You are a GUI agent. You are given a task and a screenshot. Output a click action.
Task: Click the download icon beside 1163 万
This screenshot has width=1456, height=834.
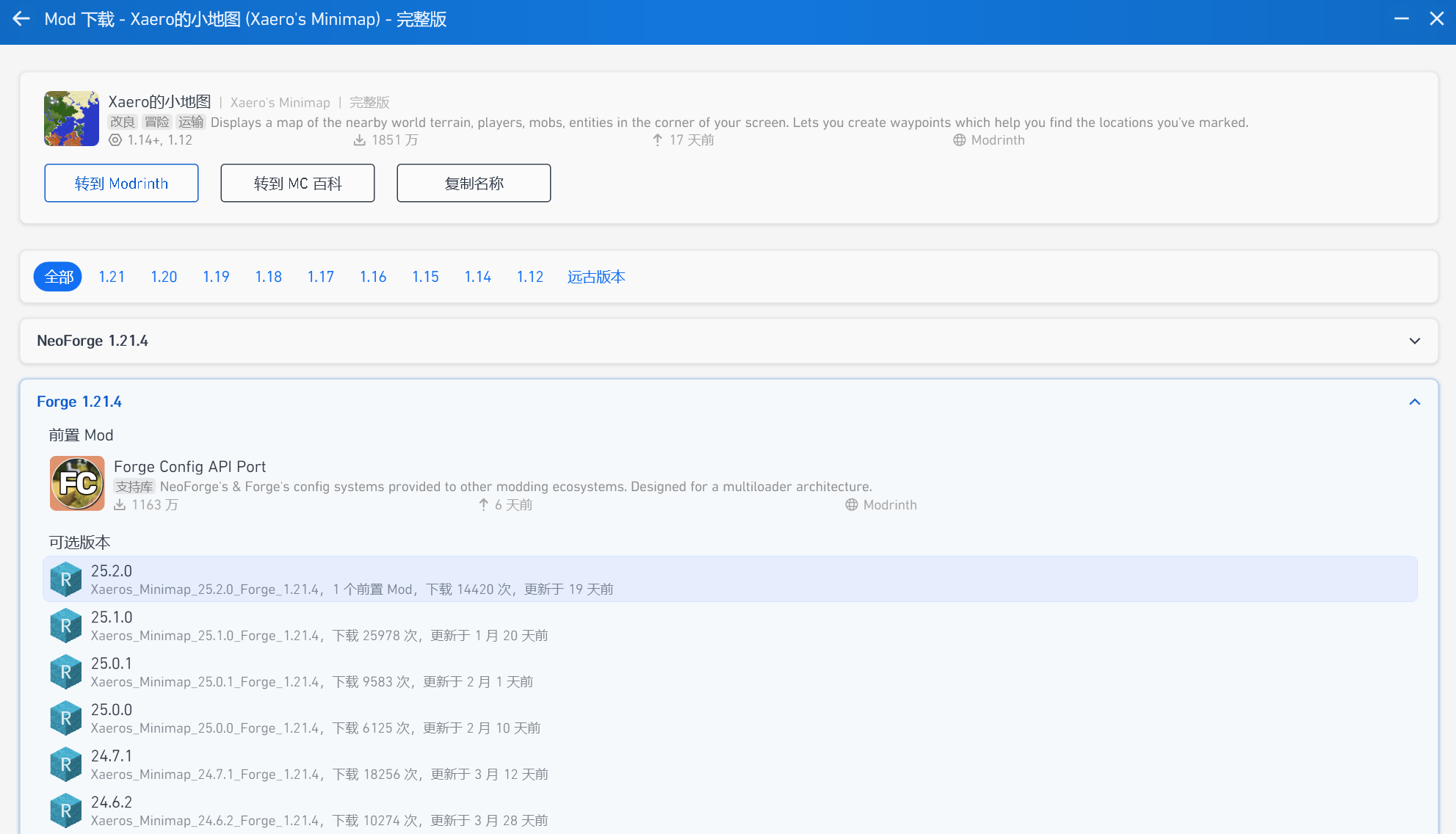click(x=120, y=505)
